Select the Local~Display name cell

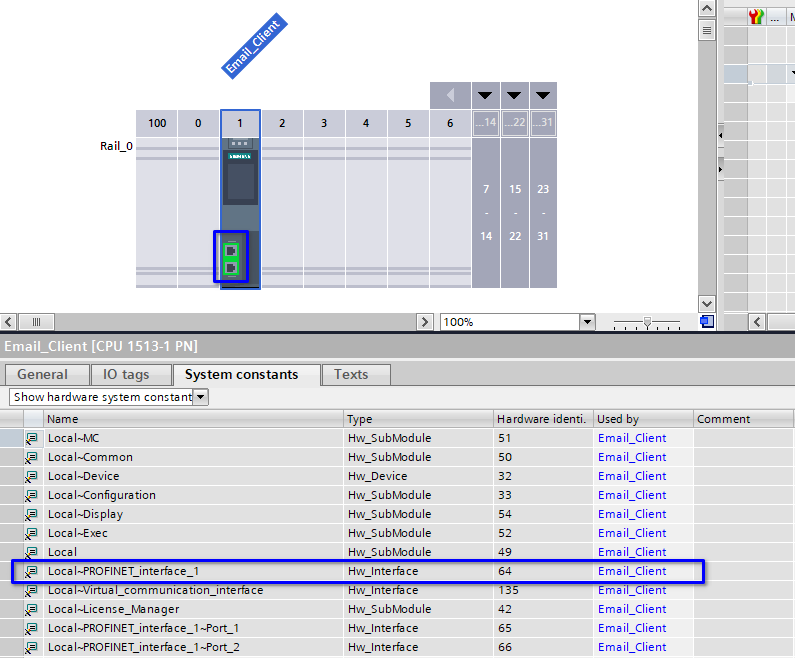tap(194, 514)
